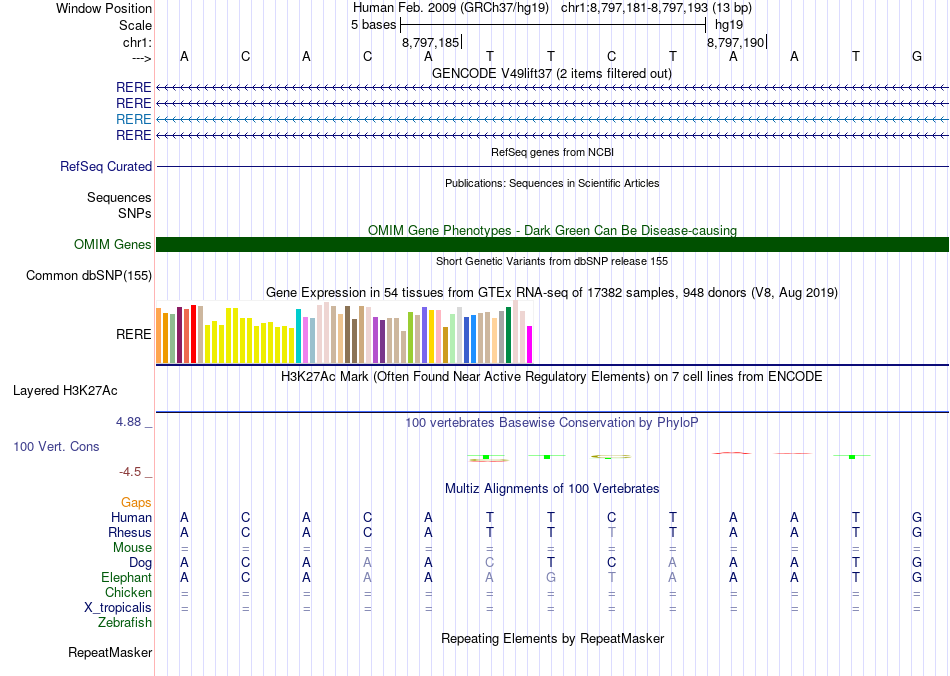Click the magenta bar in GTEx expression chart

coord(529,344)
